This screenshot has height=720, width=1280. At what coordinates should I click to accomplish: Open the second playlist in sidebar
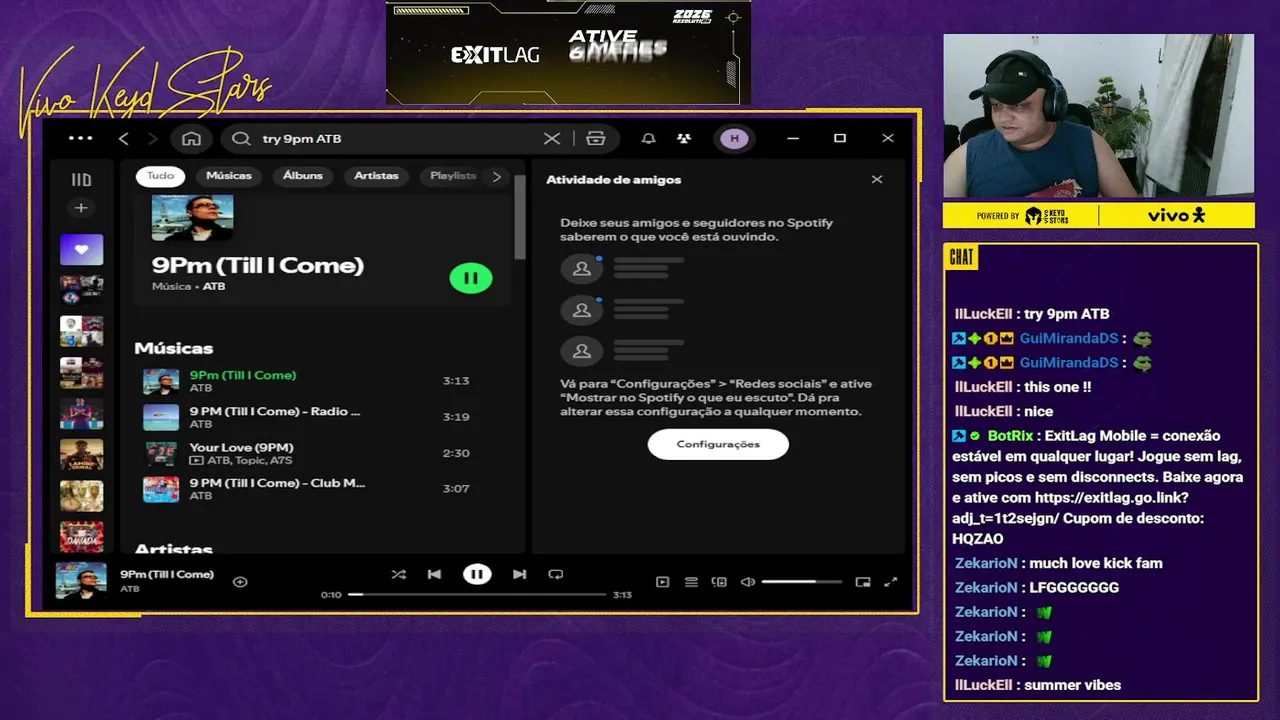coord(81,290)
